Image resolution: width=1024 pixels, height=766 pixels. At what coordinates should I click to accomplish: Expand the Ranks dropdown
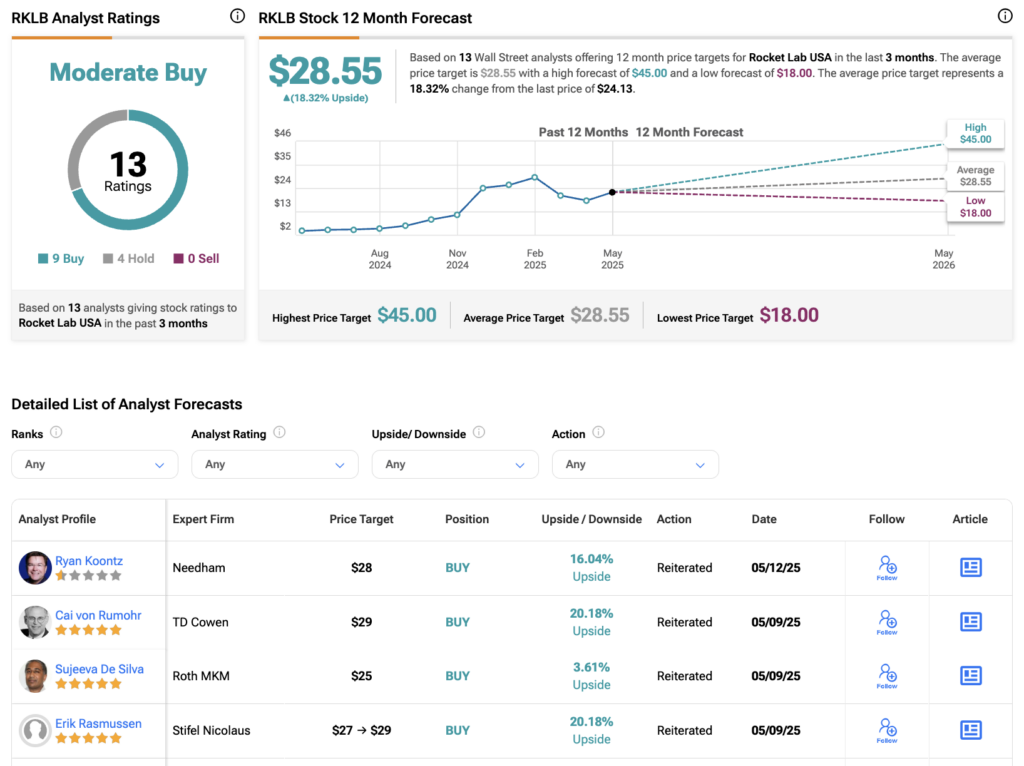[x=94, y=464]
